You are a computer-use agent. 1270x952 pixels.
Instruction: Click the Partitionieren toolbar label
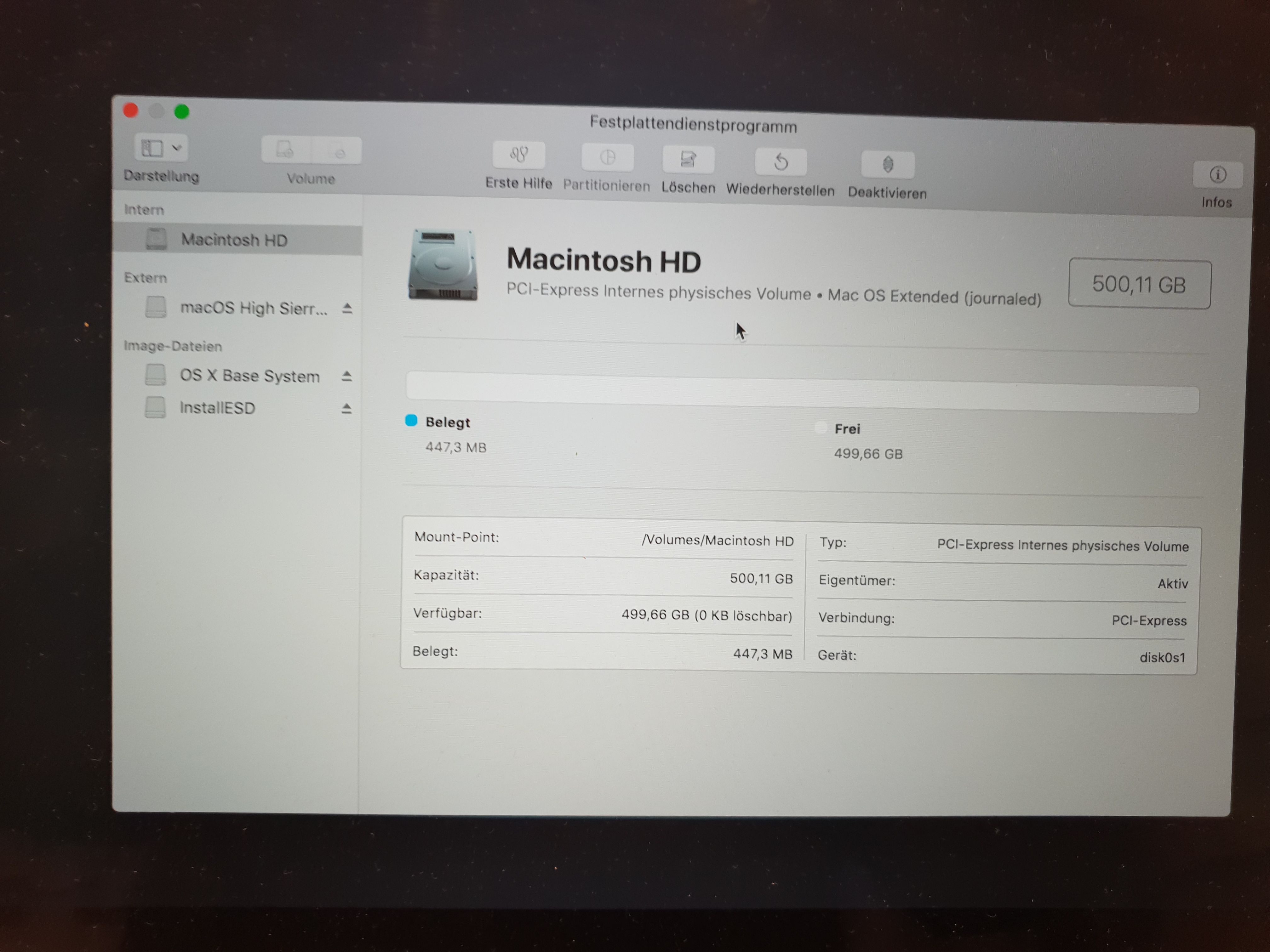(x=607, y=185)
